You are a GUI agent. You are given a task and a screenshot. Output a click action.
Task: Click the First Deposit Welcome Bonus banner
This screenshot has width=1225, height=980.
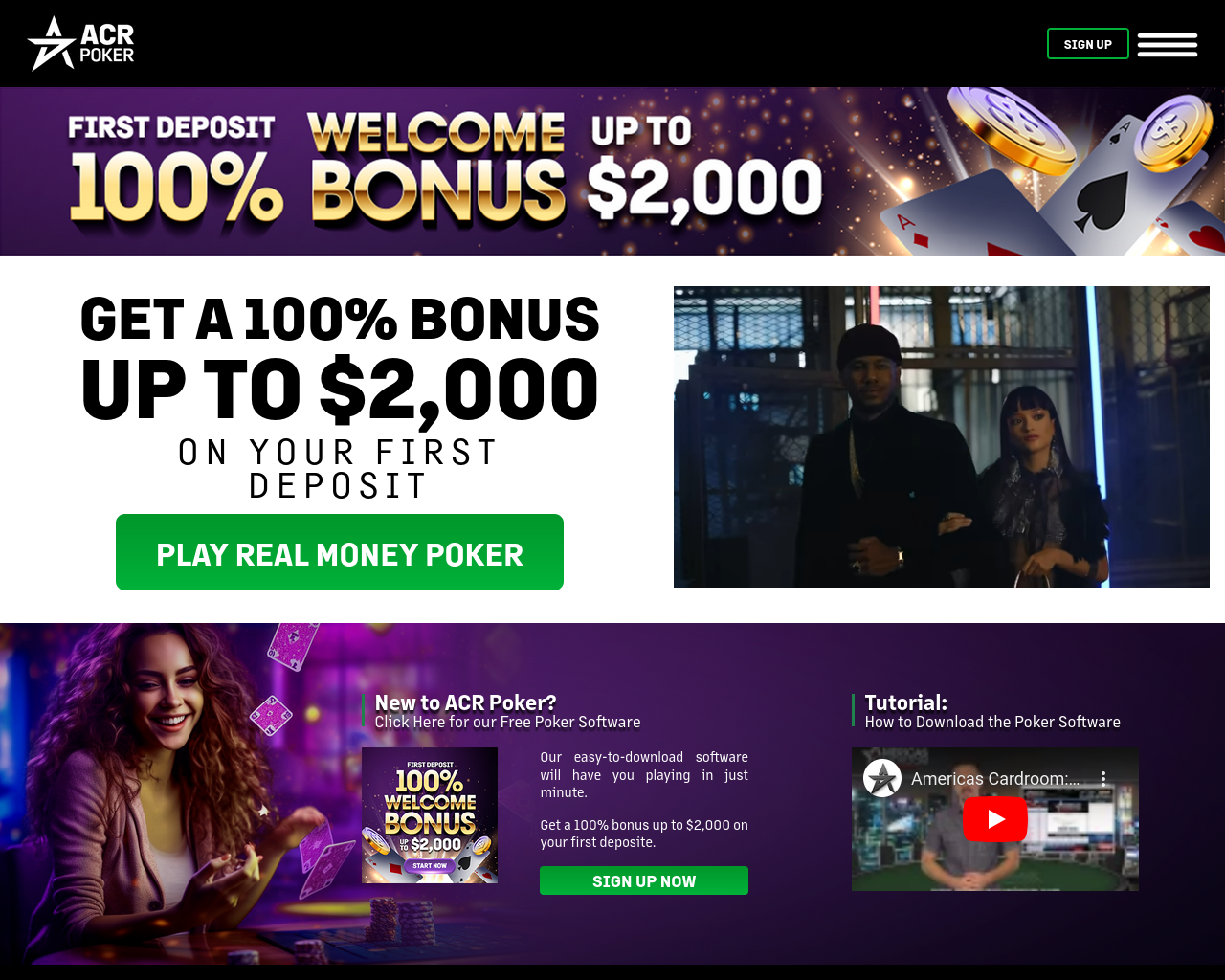[612, 171]
